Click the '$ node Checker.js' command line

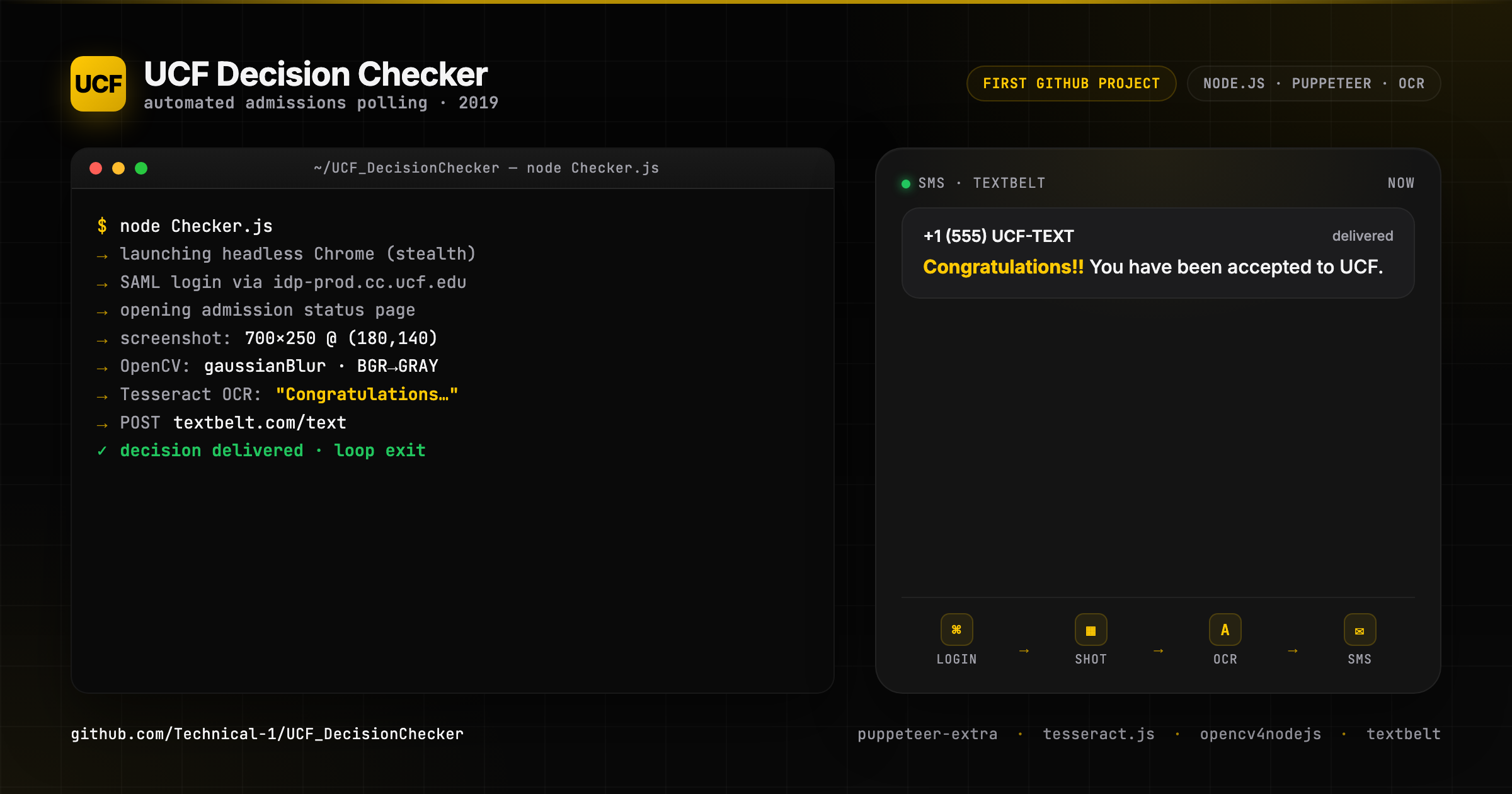pos(185,226)
